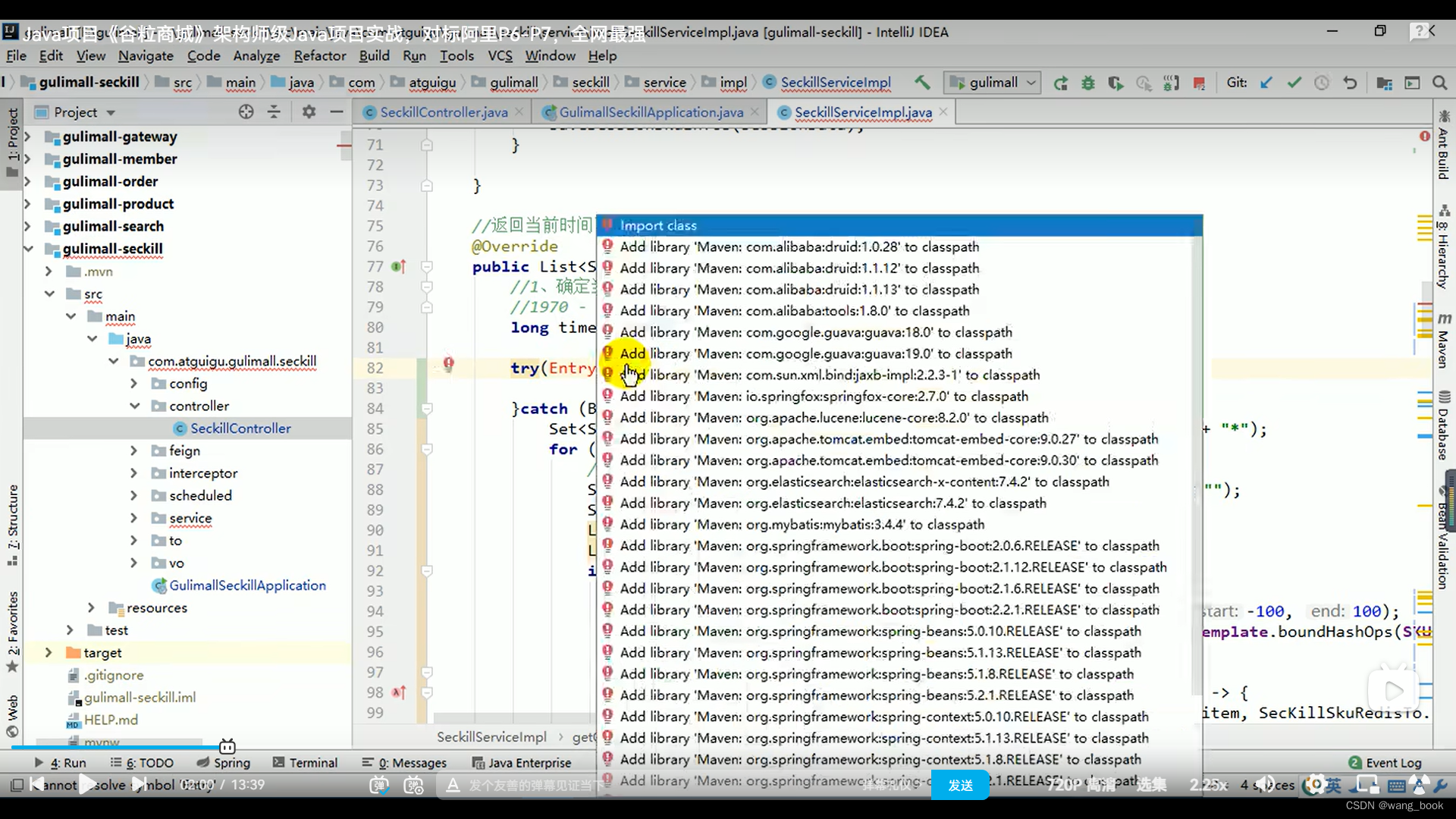Select GulimallSeckillApplication tab in editor
Viewport: 1456px width, 819px height.
click(651, 112)
